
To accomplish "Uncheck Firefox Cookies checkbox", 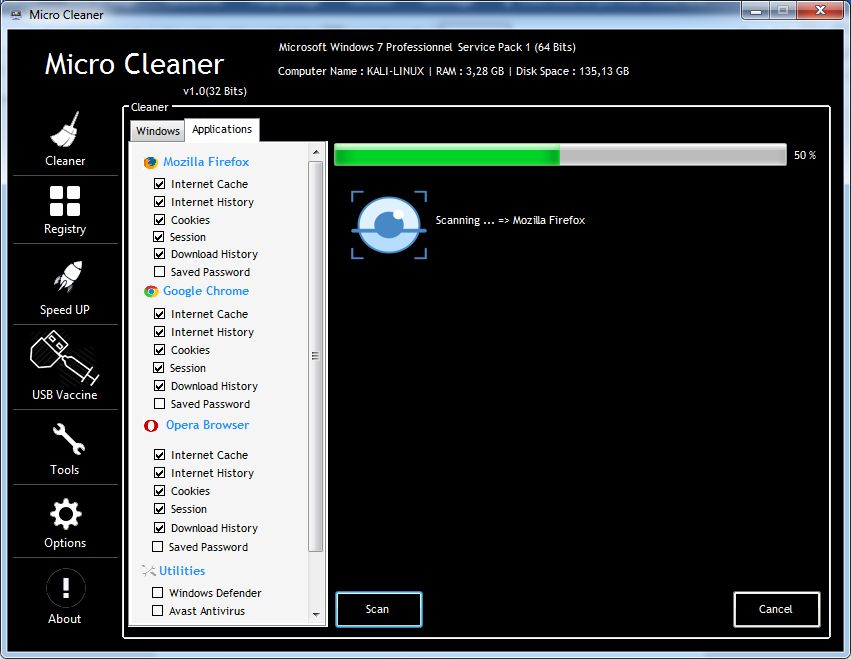I will tap(160, 219).
